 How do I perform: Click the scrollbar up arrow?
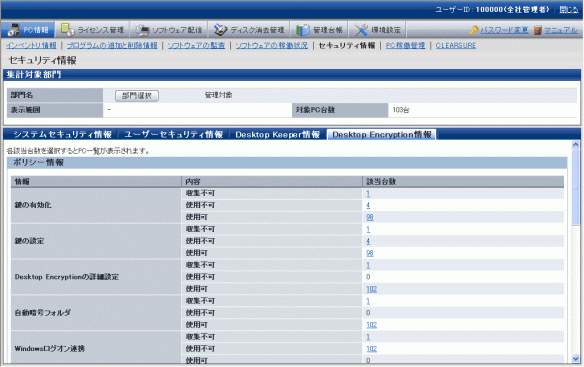point(575,144)
